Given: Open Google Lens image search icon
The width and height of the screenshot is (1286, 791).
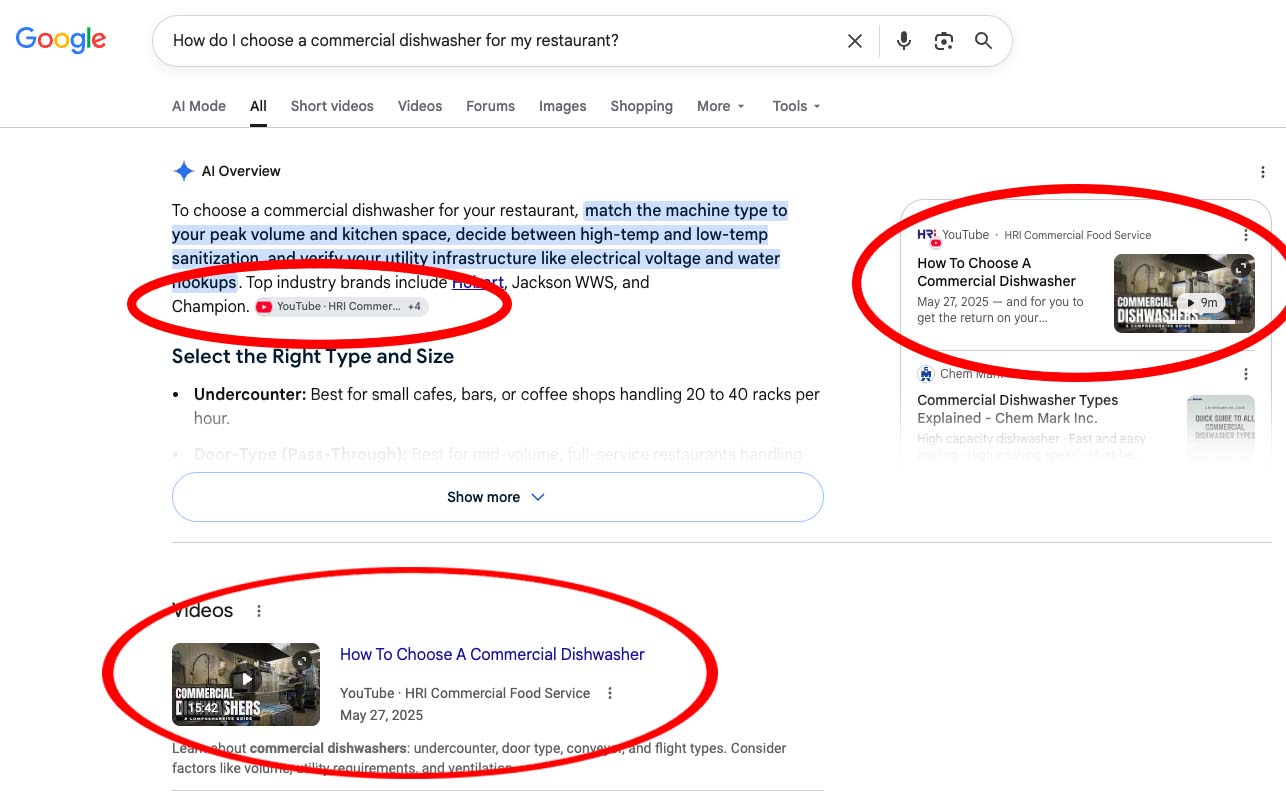Looking at the screenshot, I should click(x=944, y=41).
